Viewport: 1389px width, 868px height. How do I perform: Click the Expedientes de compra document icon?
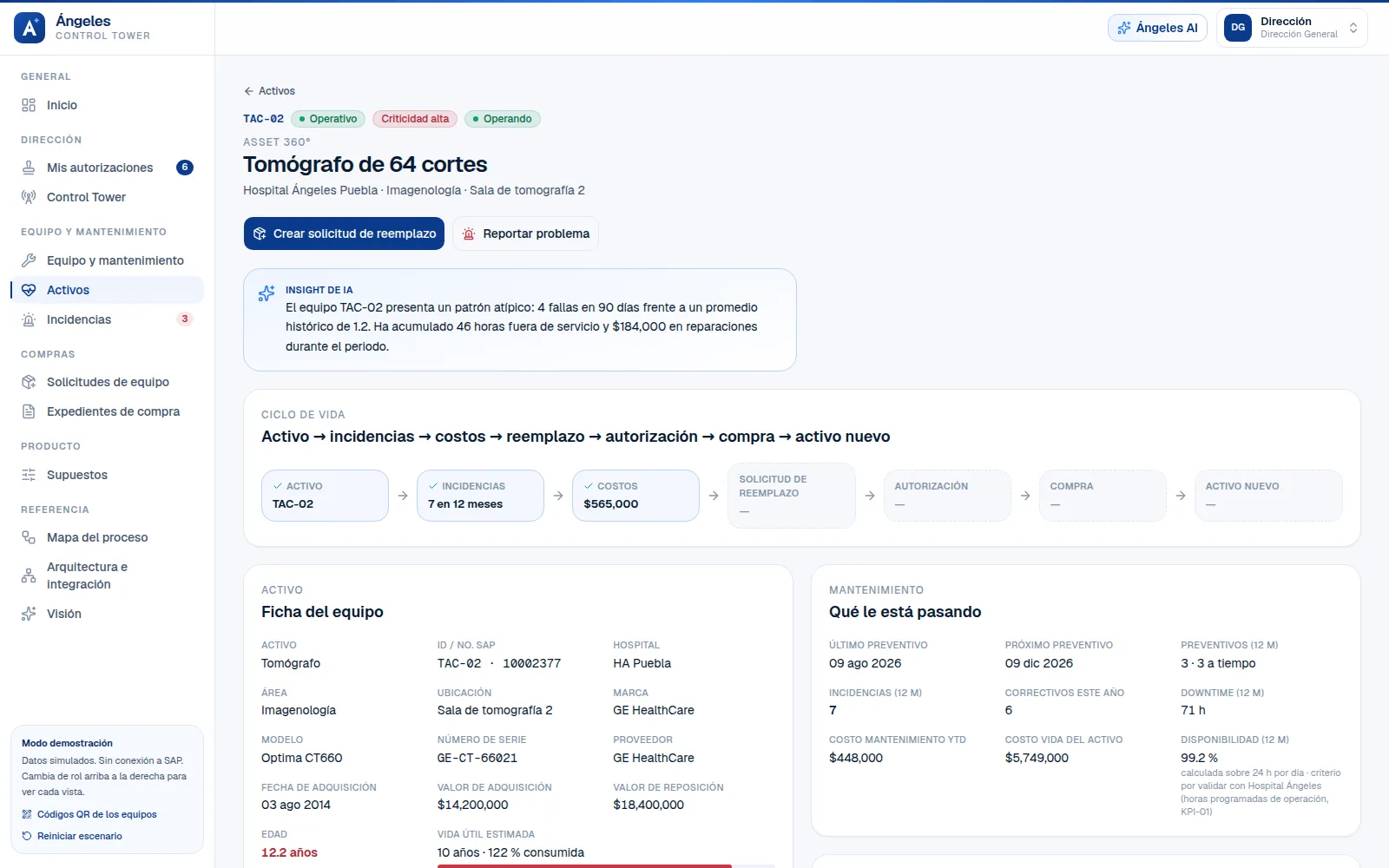tap(29, 411)
